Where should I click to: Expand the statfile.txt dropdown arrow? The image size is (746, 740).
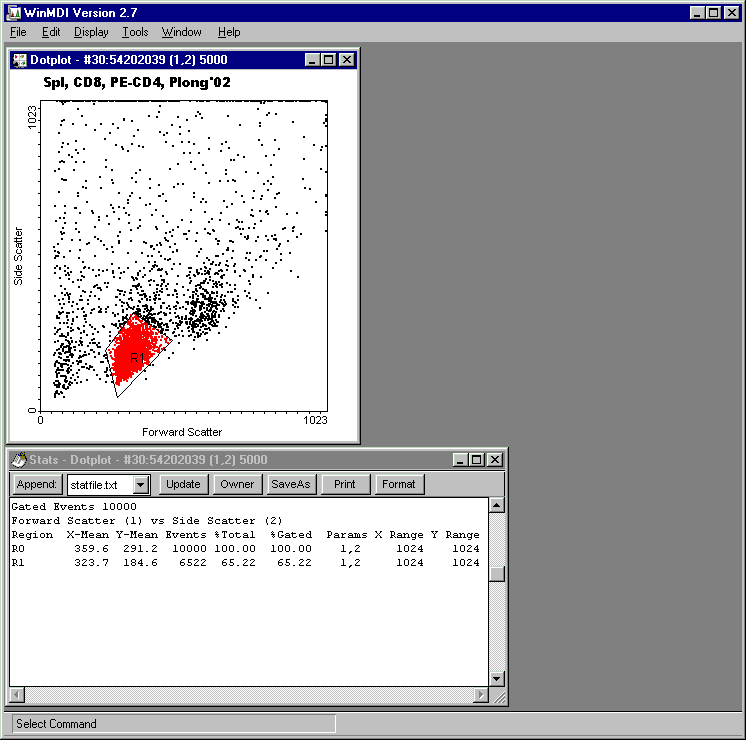pyautogui.click(x=141, y=485)
